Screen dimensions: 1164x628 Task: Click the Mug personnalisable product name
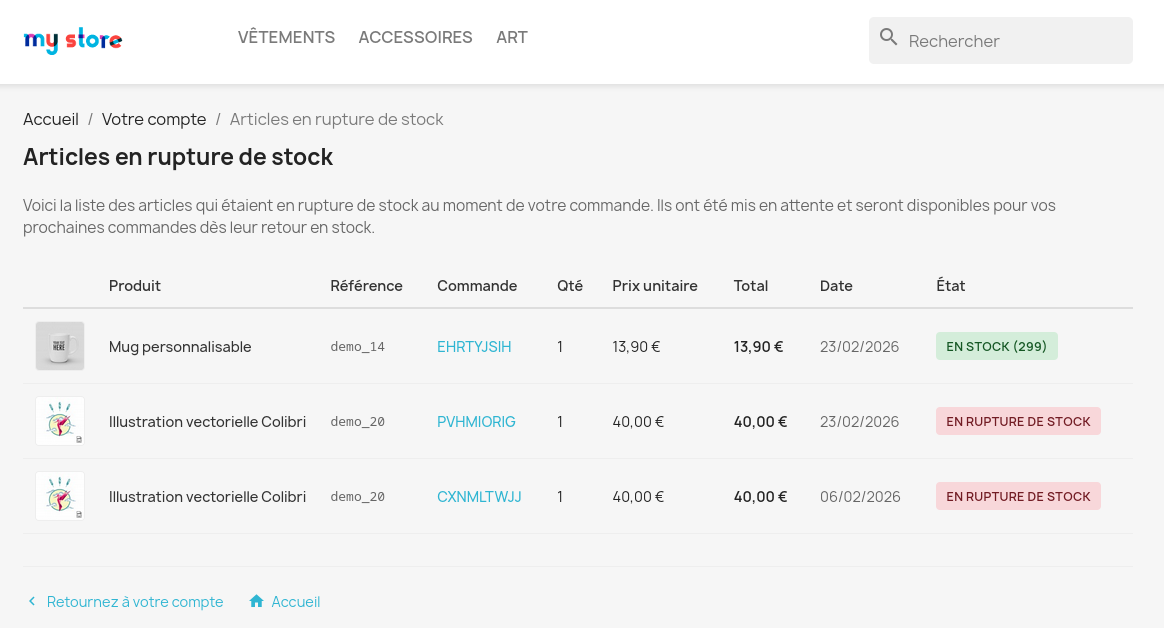(180, 347)
